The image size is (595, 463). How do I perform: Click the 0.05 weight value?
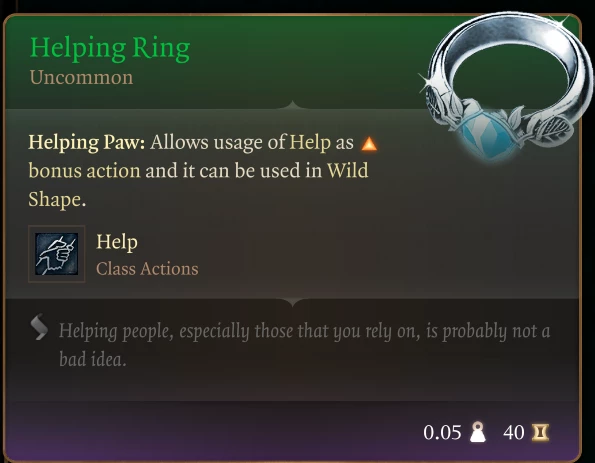[x=442, y=433]
